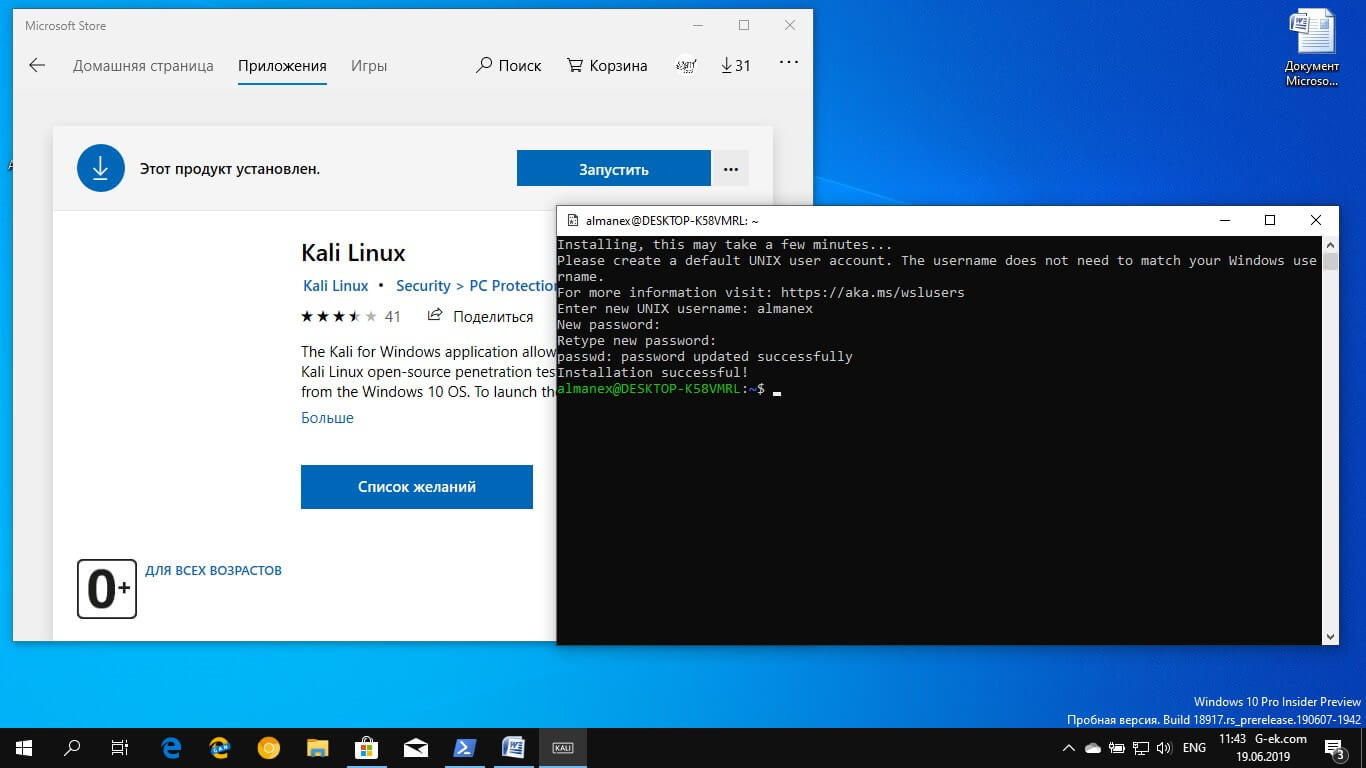This screenshot has height=768, width=1366.
Task: Click the 'Installation successful!' terminal line
Action: coord(653,372)
